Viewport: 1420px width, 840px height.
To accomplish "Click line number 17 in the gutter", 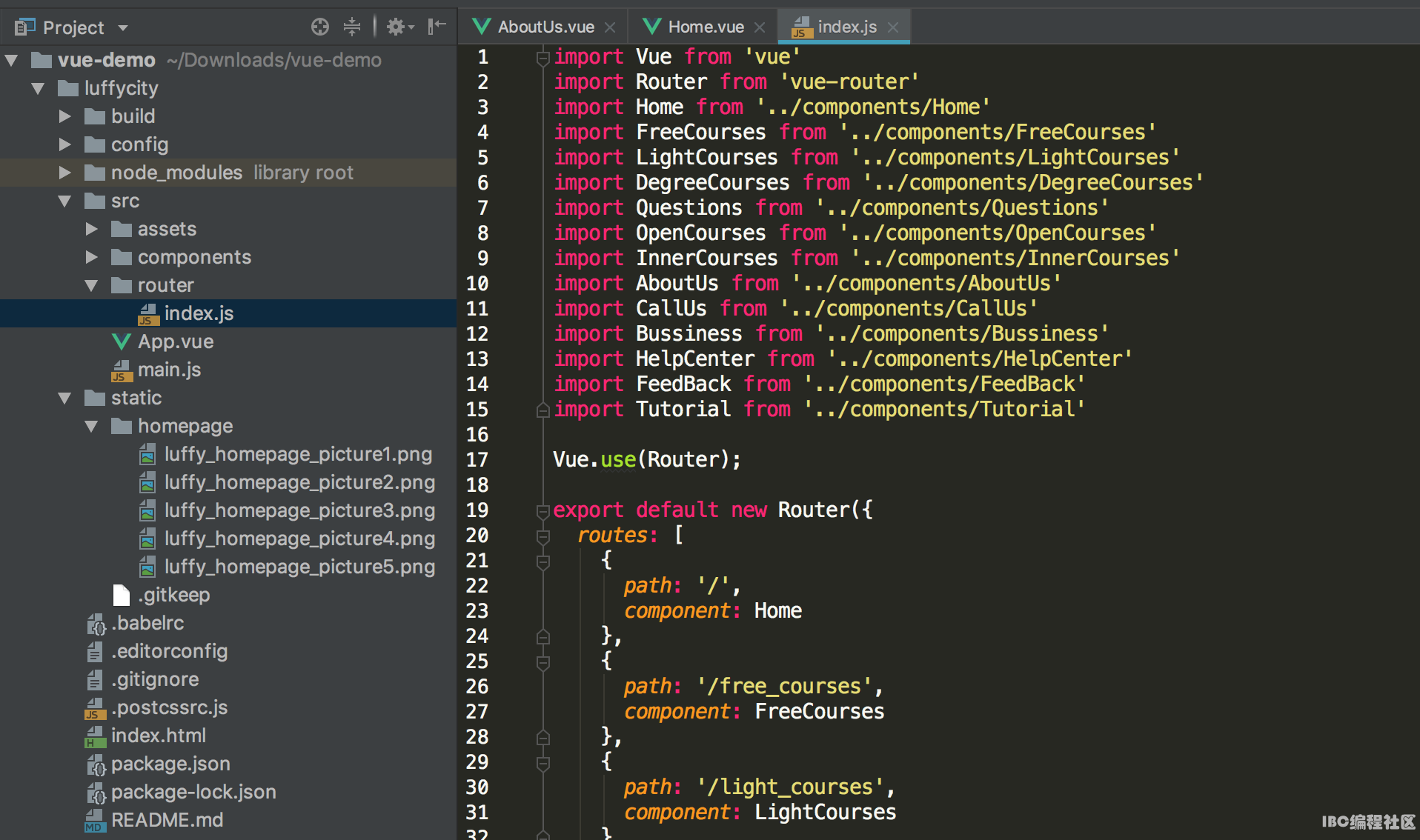I will [477, 460].
